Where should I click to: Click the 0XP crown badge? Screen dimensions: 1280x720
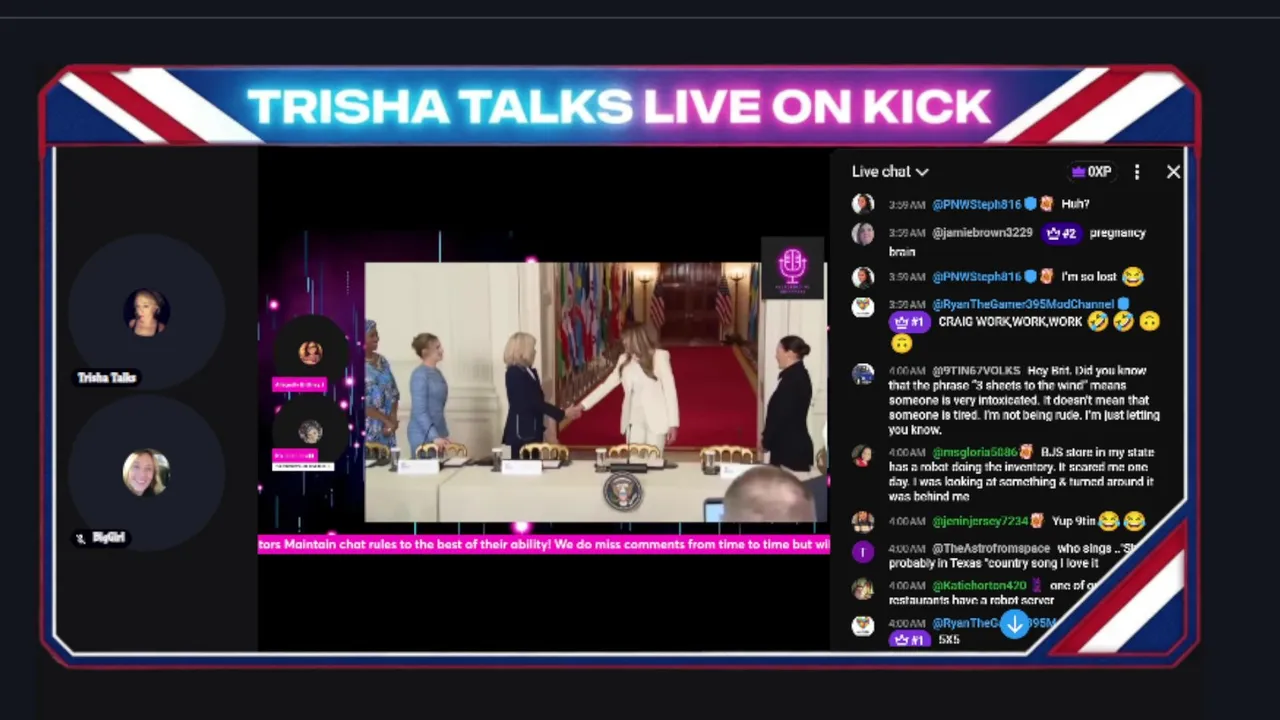(x=1091, y=172)
